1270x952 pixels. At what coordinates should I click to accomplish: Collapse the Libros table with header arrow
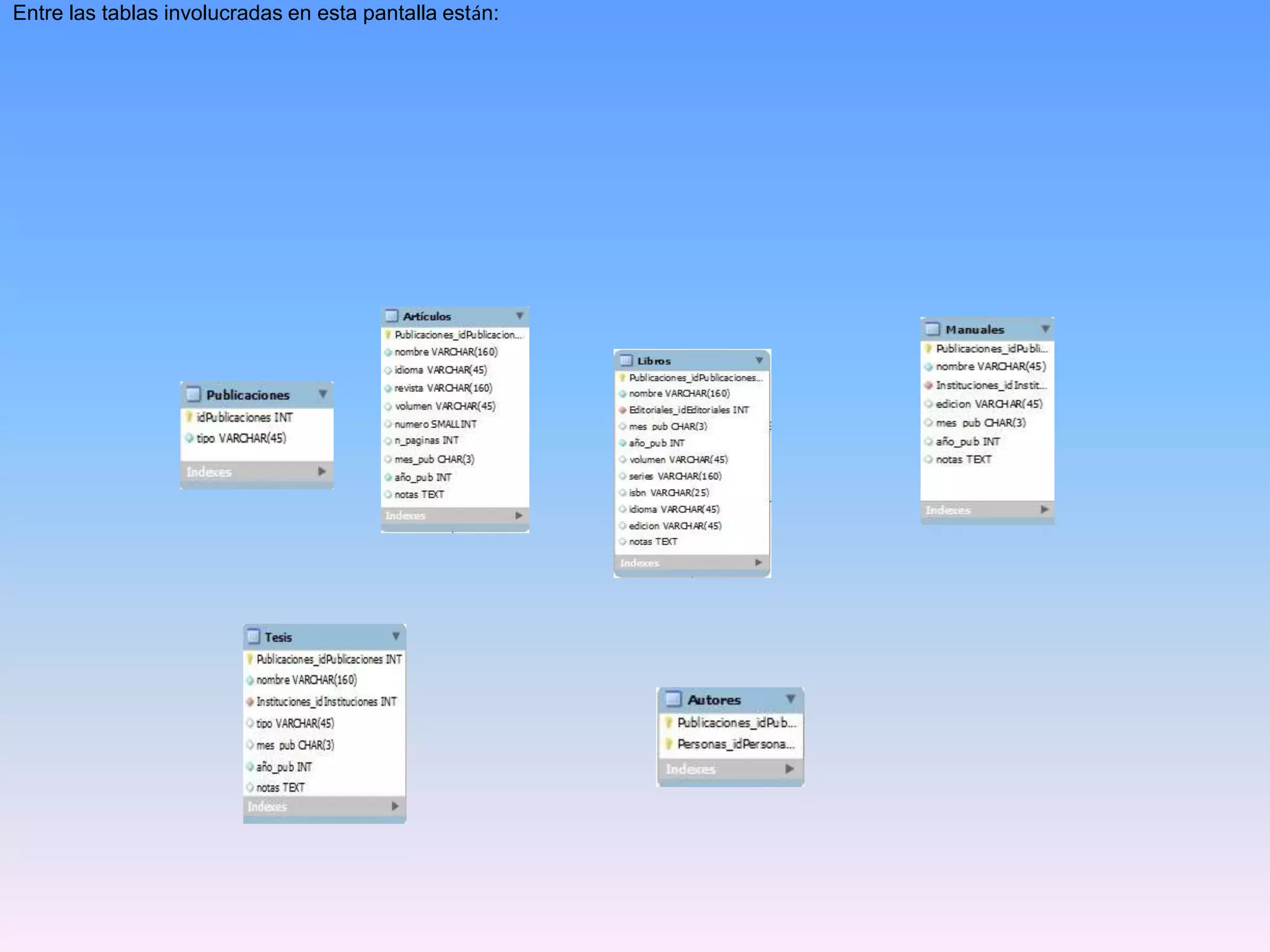click(x=759, y=361)
